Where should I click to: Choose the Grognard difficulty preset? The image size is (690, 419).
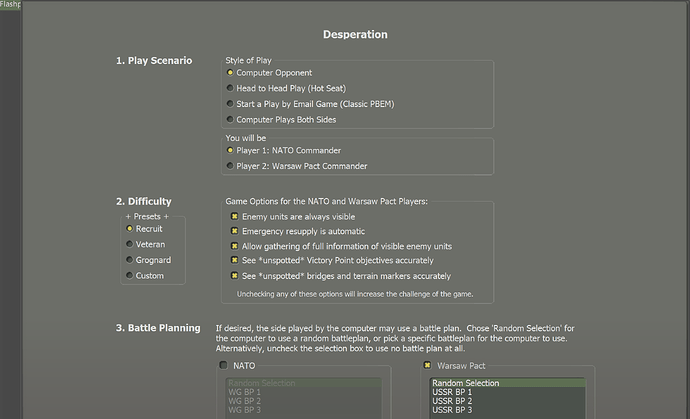coord(130,259)
